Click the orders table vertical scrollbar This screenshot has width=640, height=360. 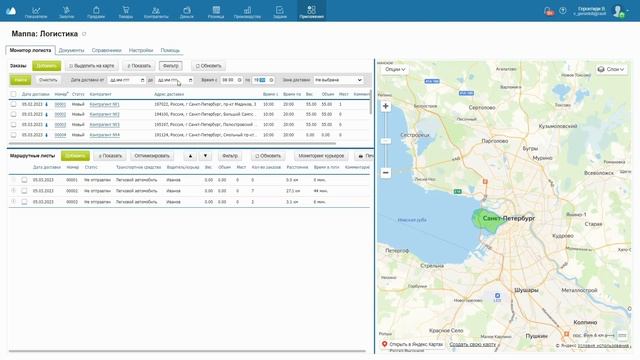[371, 102]
